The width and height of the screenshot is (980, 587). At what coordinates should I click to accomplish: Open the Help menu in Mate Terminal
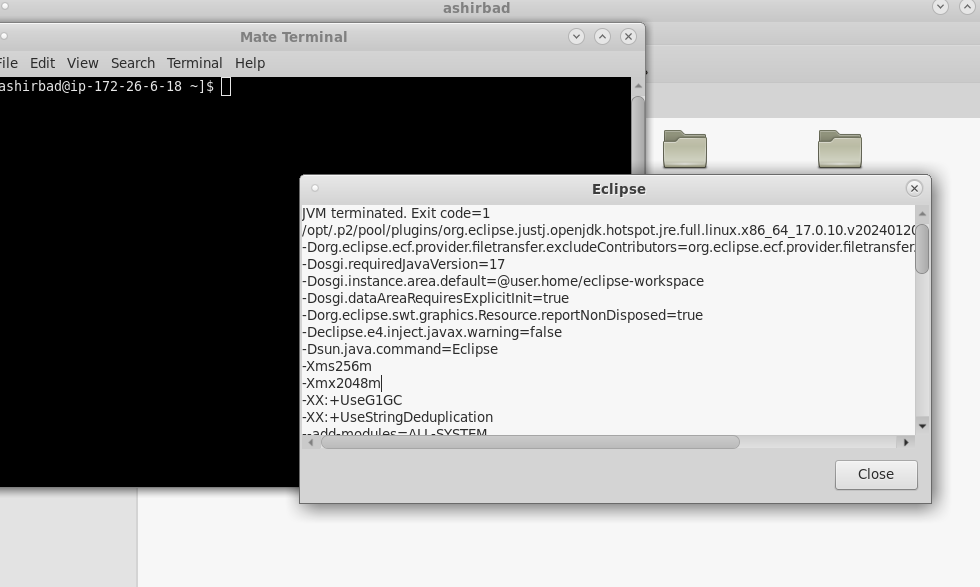(250, 63)
